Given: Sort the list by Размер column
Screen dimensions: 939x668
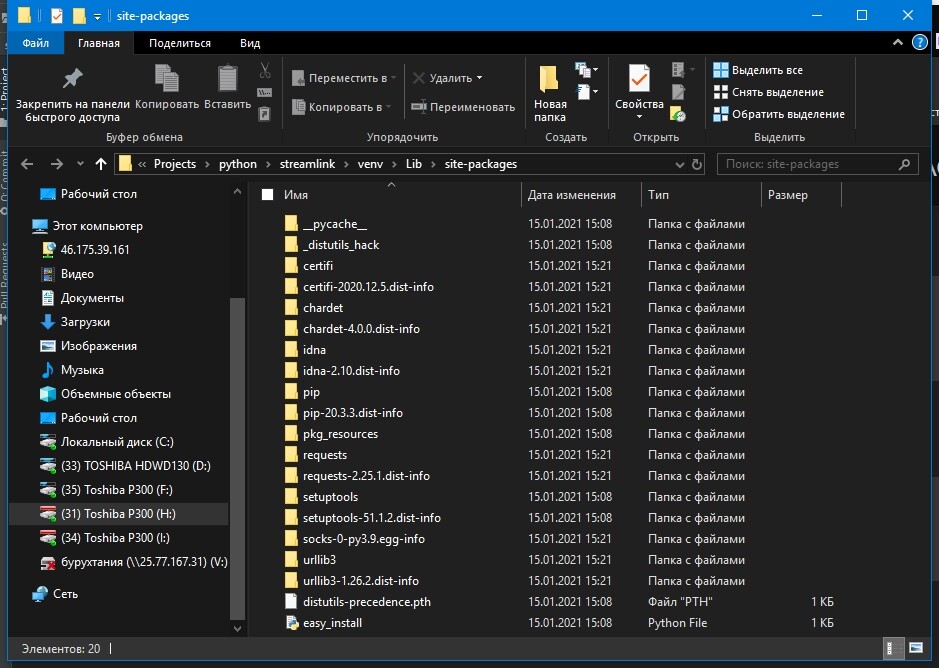Looking at the screenshot, I should click(788, 195).
